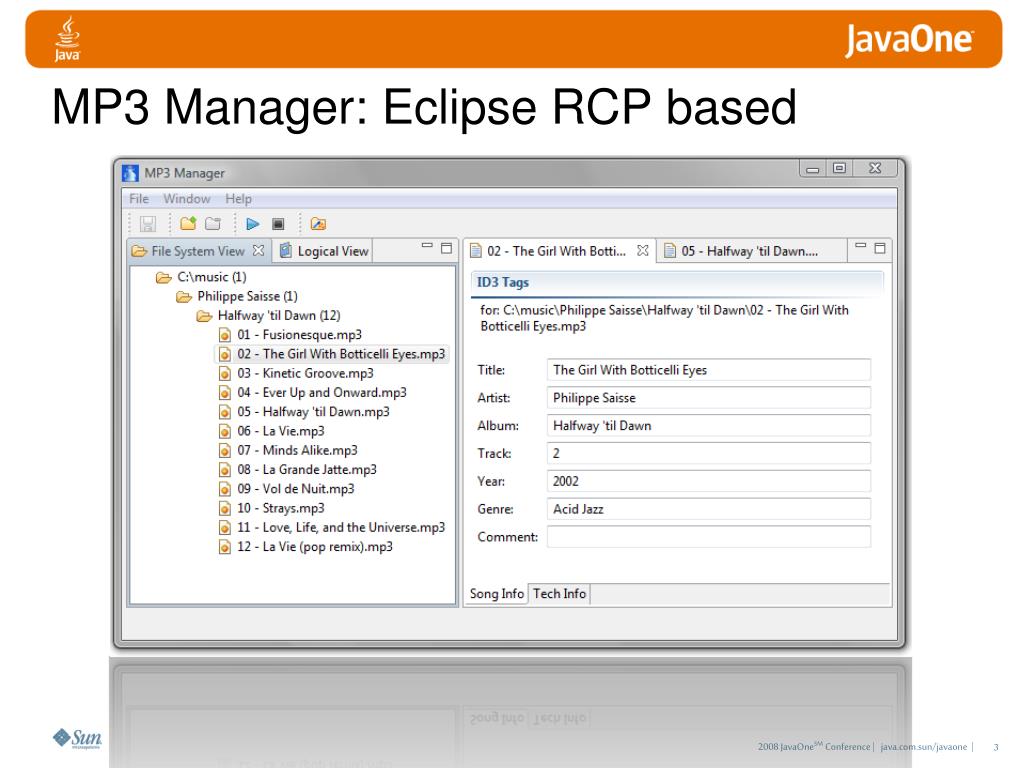Minimize the File System View panel

pyautogui.click(x=427, y=246)
